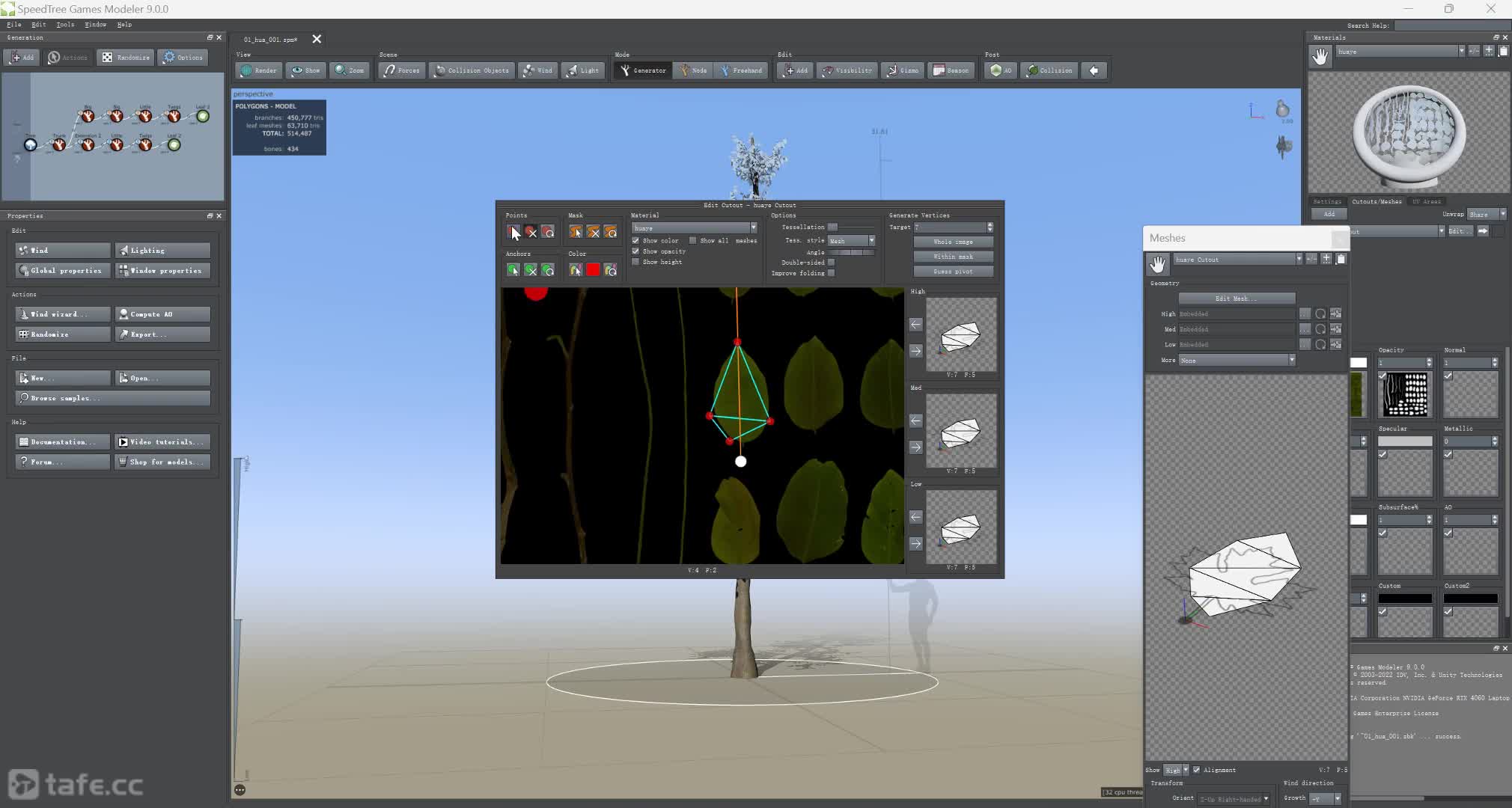Viewport: 1512px width, 808px height.
Task: Click the Forces scene toolbar button
Action: coord(402,70)
